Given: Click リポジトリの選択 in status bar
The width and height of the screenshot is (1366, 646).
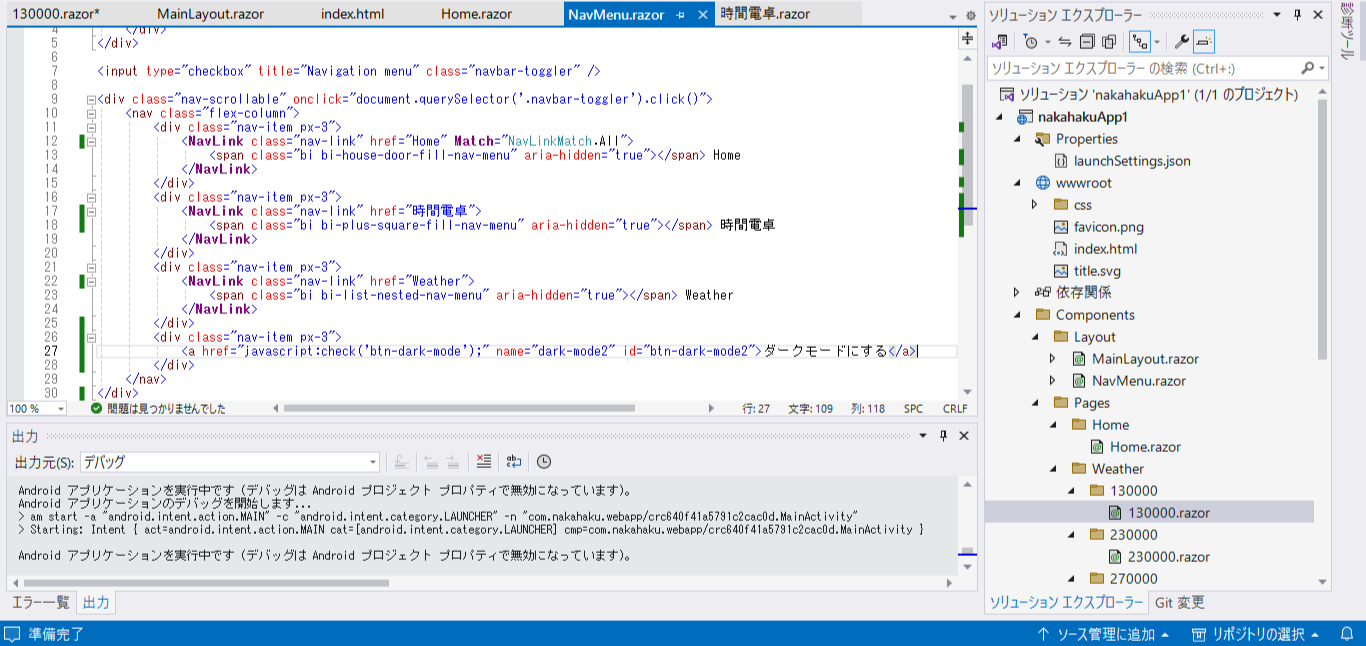Looking at the screenshot, I should pyautogui.click(x=1257, y=634).
